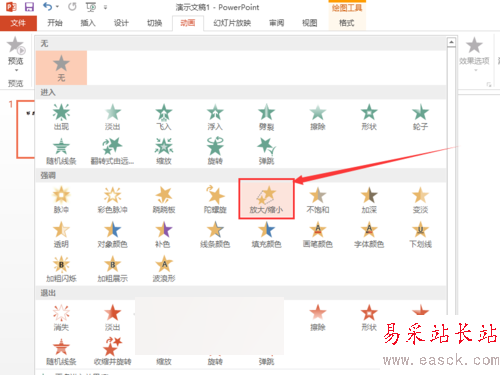Click the gallery scroll up arrow
Screen dimensions: 500x375
point(451,42)
